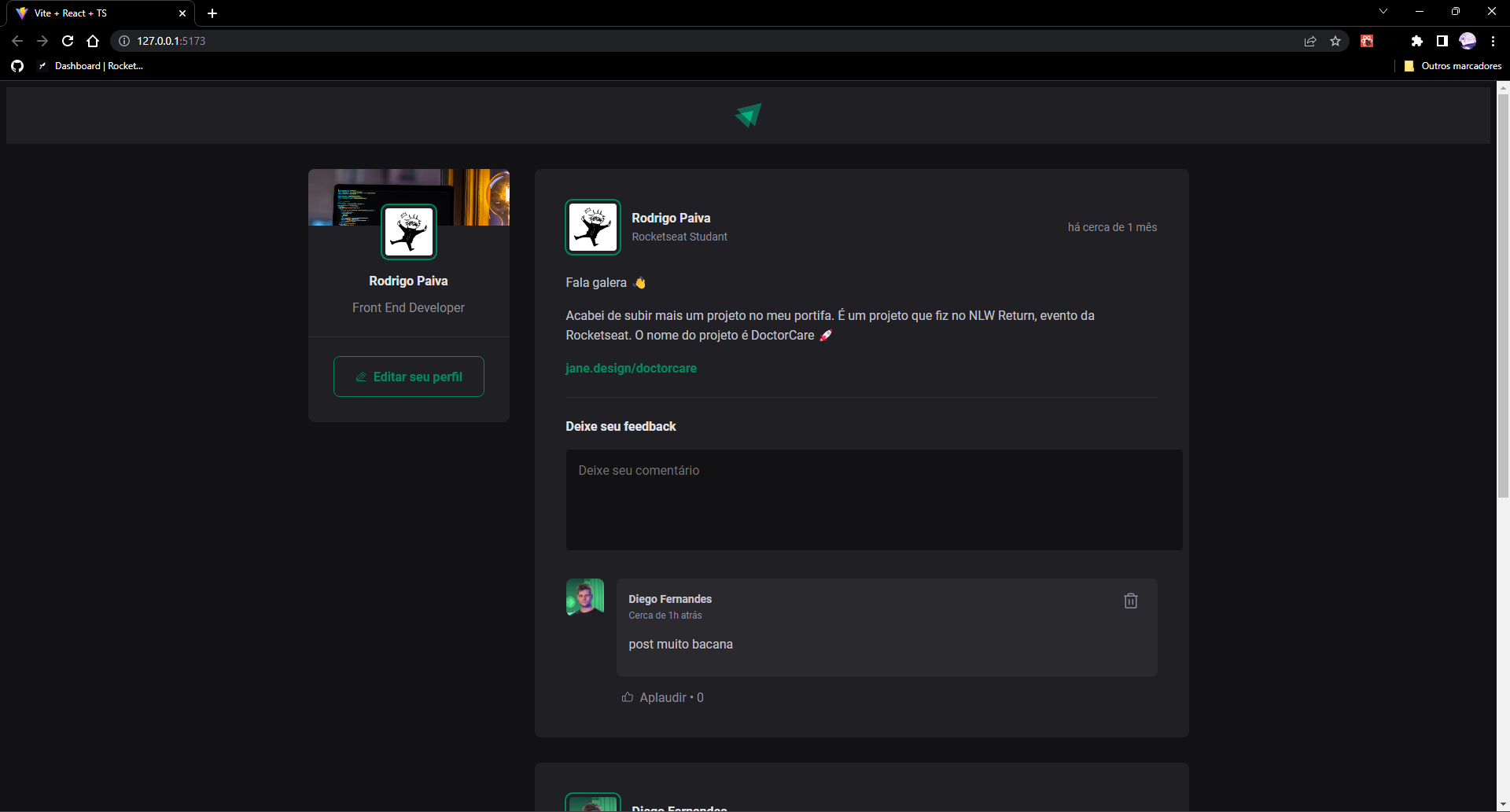
Task: Open GitHub bookmark icon
Action: (17, 66)
